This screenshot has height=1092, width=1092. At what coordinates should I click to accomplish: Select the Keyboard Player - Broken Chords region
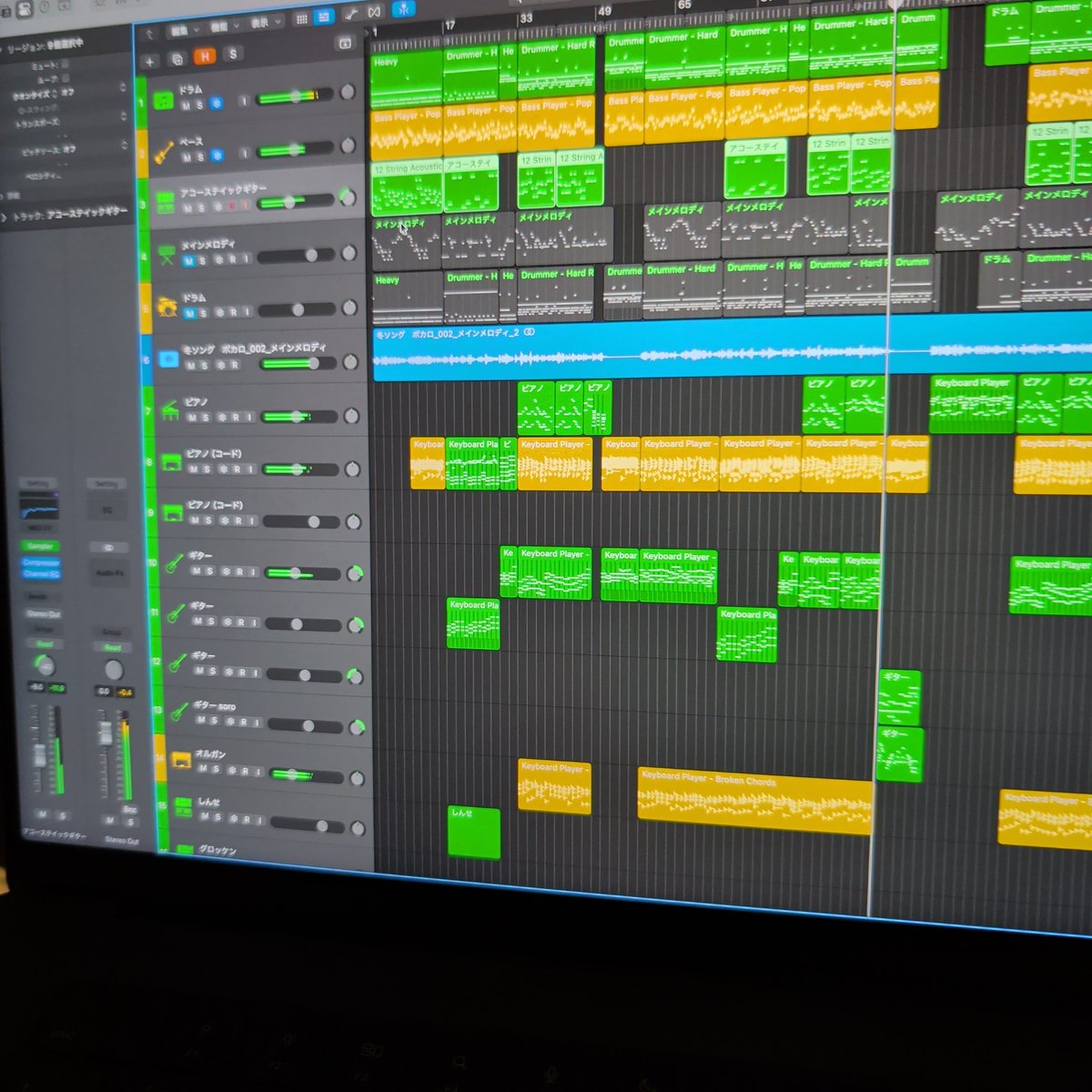[x=754, y=800]
